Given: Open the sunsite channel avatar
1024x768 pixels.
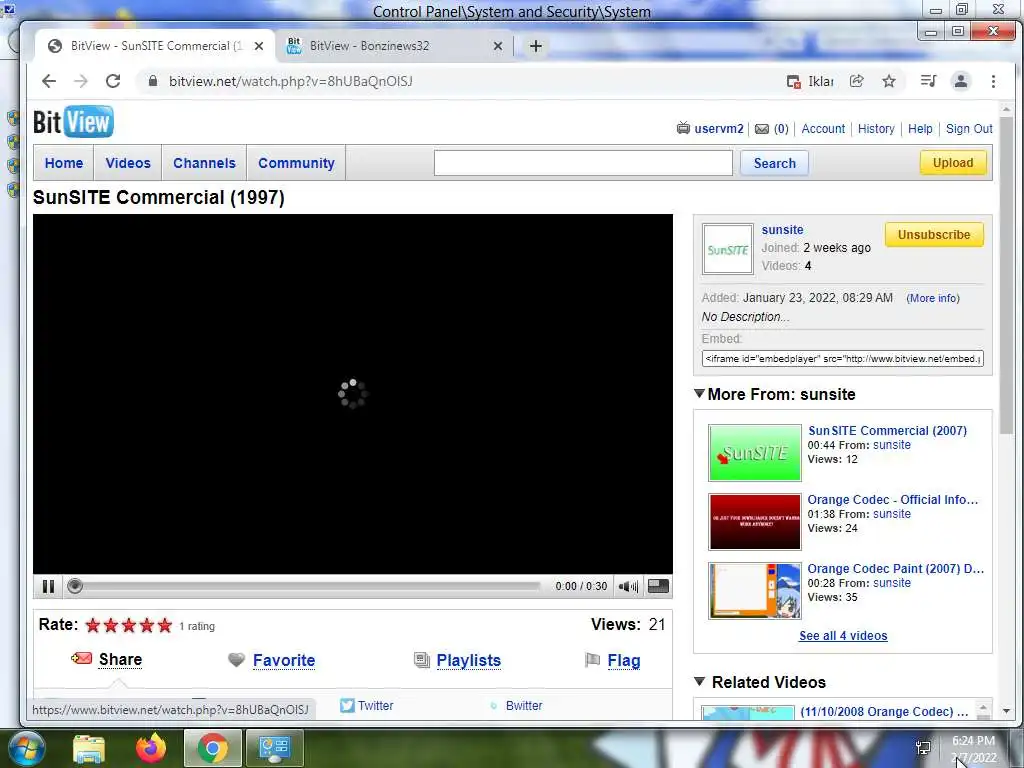Looking at the screenshot, I should pos(728,249).
